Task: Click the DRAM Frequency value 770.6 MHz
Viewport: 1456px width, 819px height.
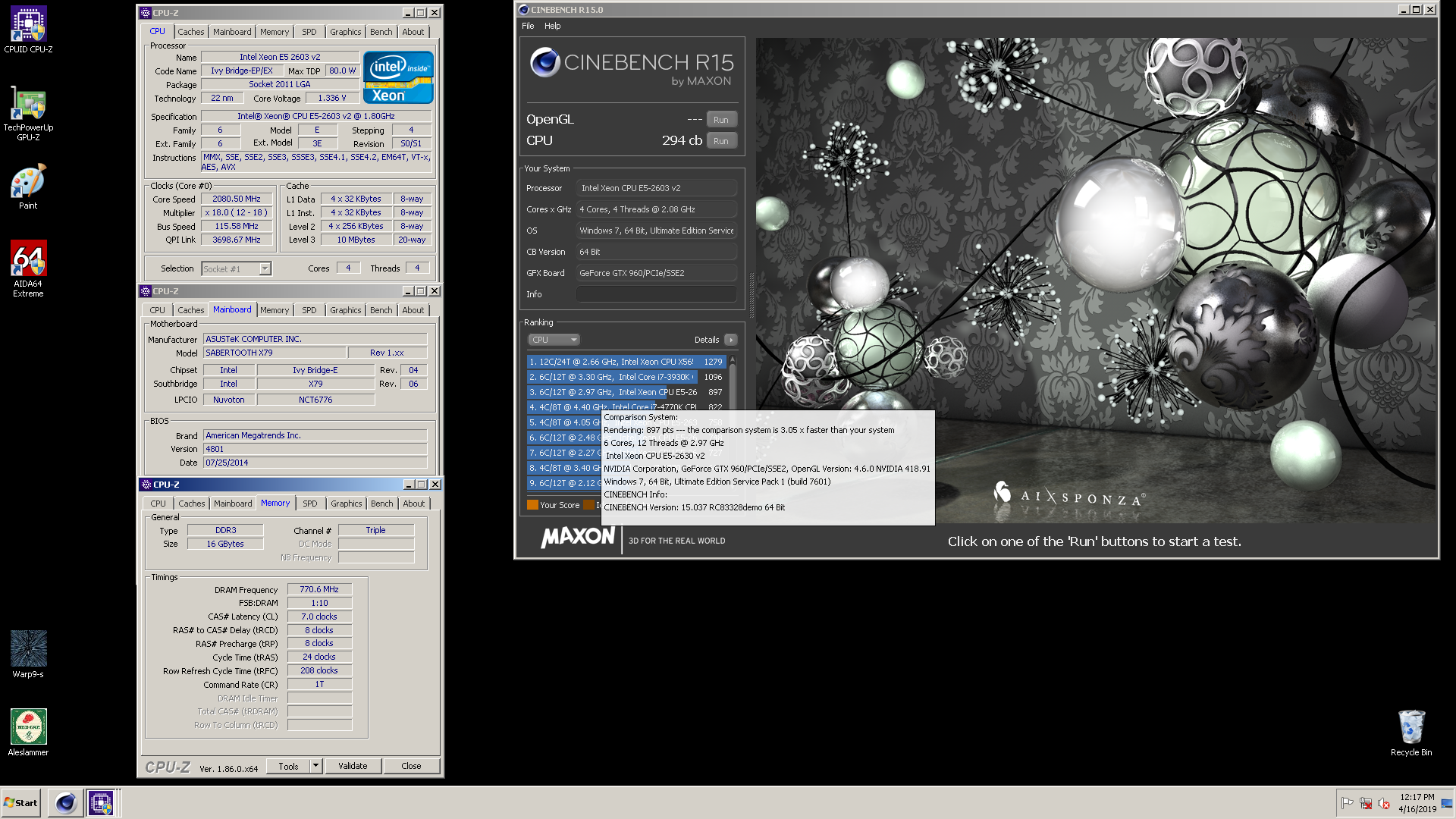Action: coord(319,589)
